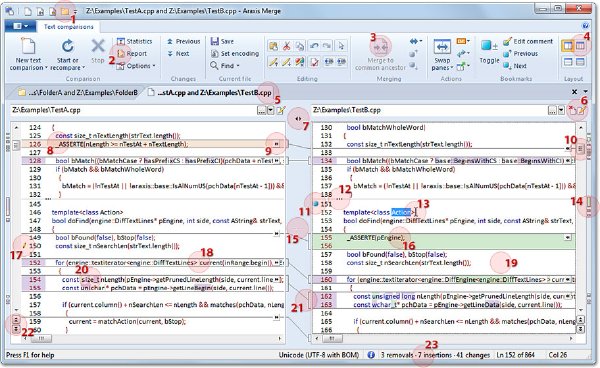Open the tab list dropdown beside the tab close X

tap(586, 92)
